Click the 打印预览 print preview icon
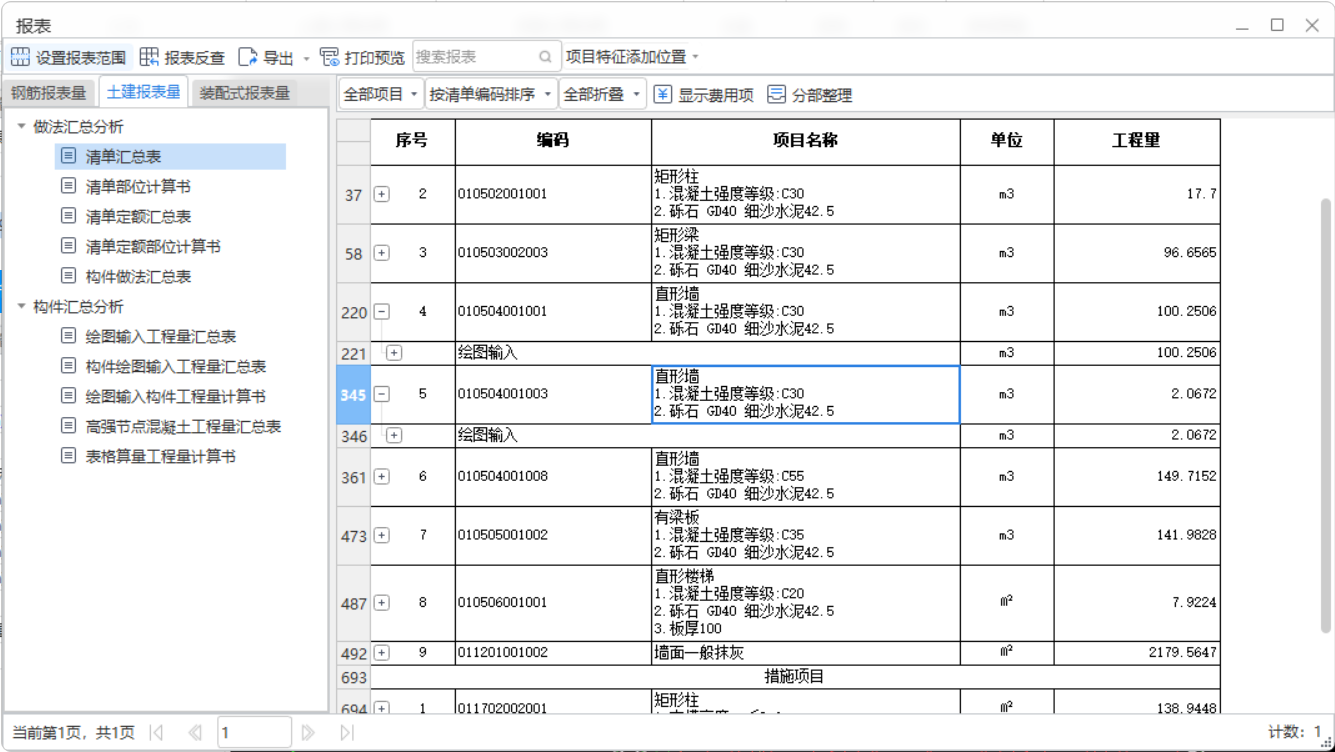This screenshot has height=752, width=1335. (329, 57)
